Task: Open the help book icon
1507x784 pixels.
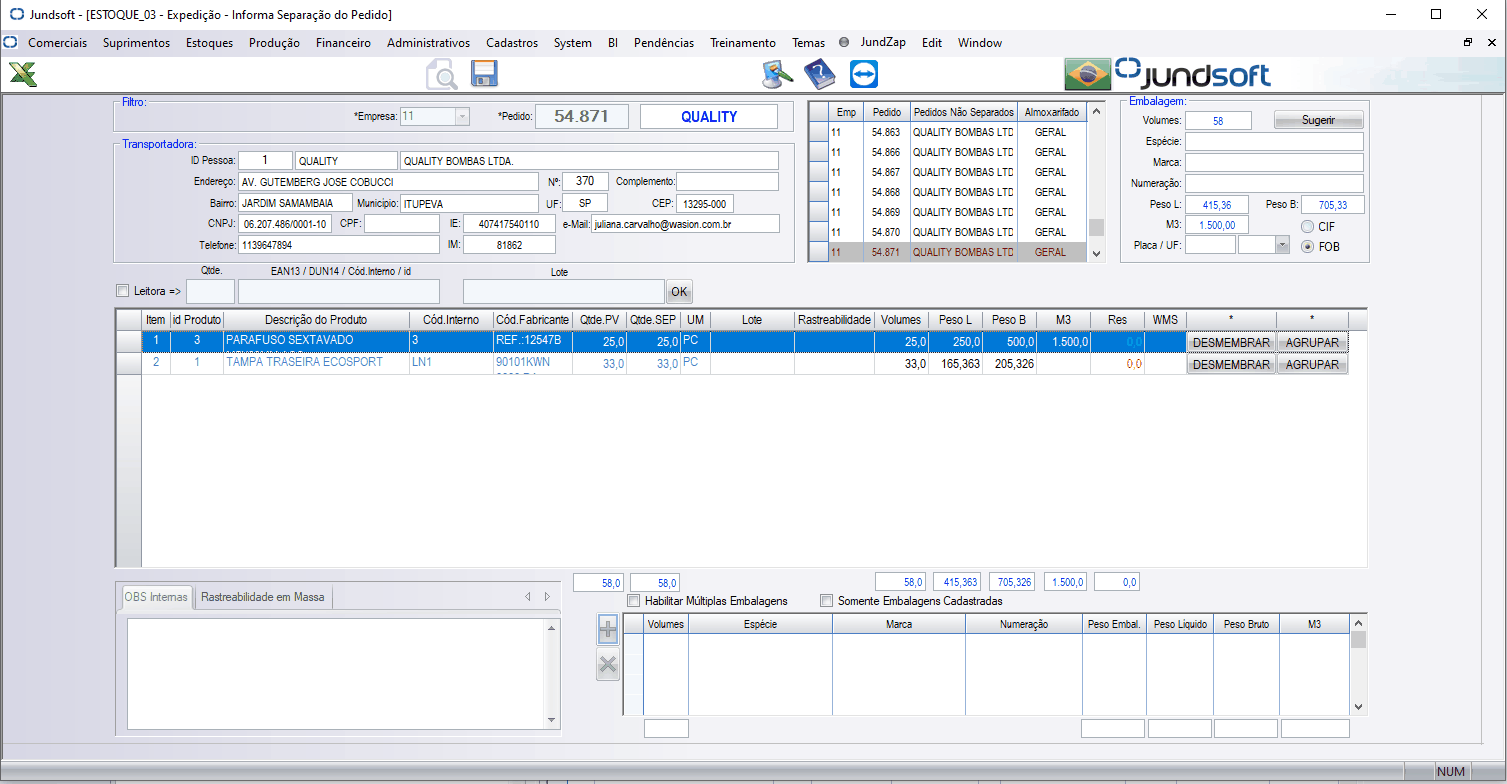Action: click(819, 75)
